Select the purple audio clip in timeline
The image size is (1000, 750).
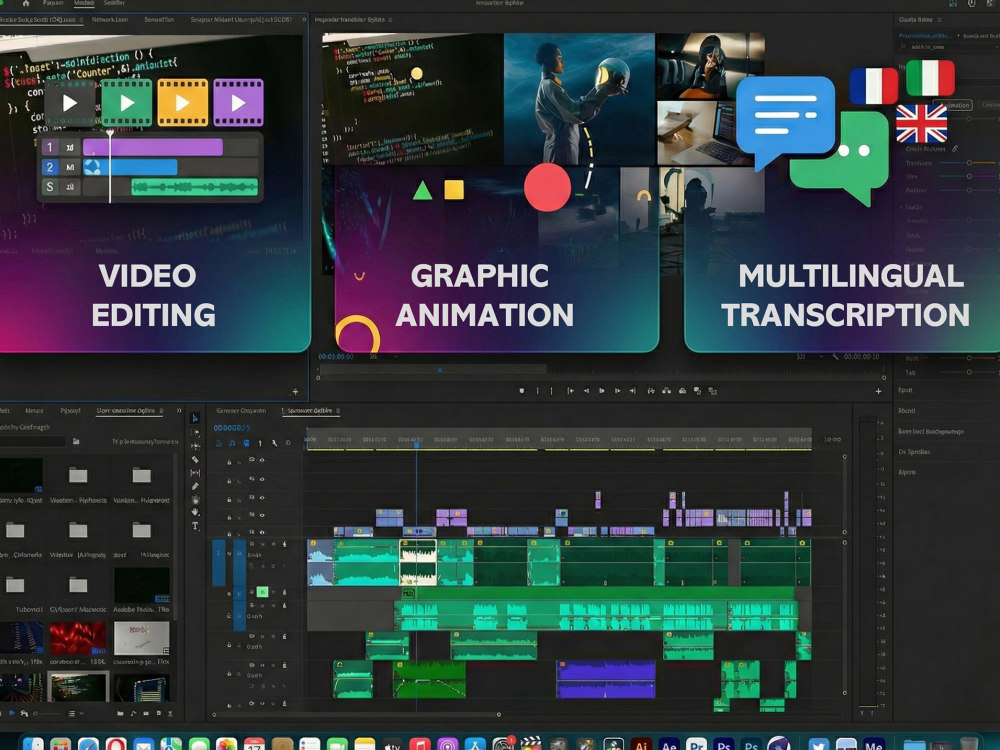[606, 679]
